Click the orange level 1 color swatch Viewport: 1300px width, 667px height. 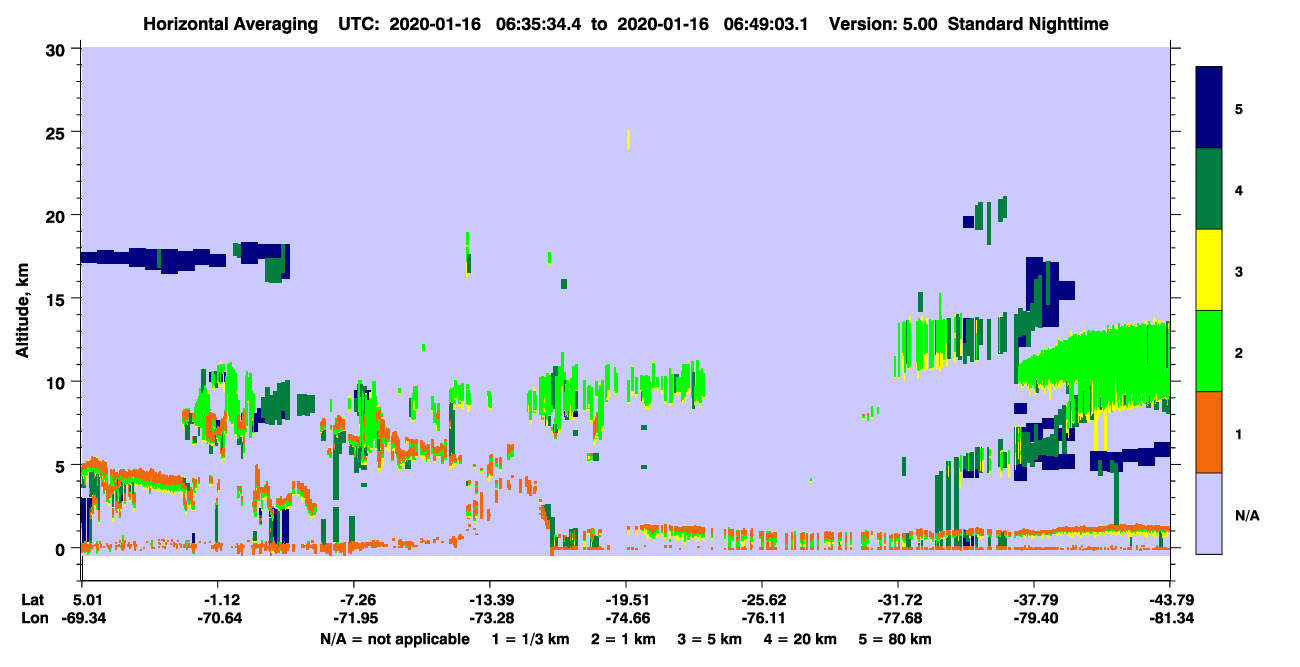tap(1209, 432)
